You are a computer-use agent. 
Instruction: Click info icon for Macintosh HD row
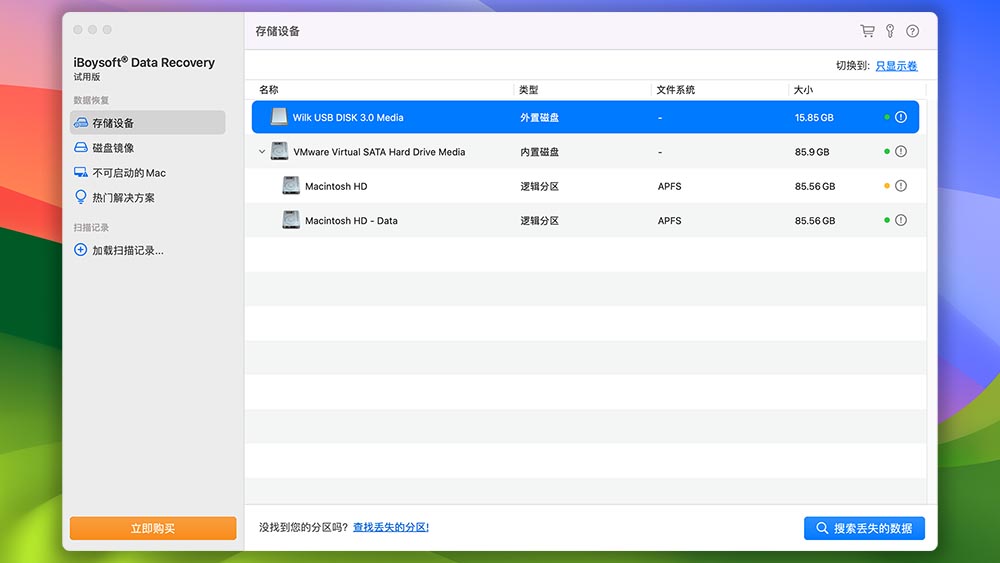click(901, 186)
